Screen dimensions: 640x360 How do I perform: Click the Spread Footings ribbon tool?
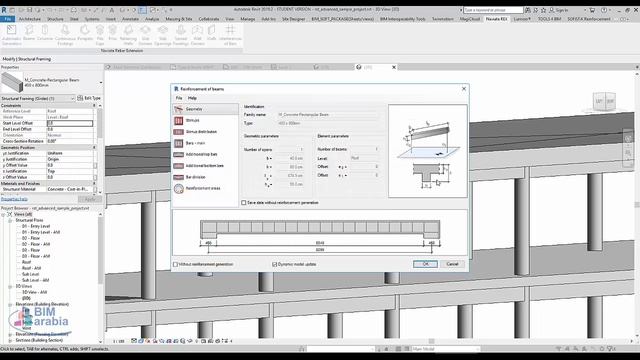(x=181, y=34)
